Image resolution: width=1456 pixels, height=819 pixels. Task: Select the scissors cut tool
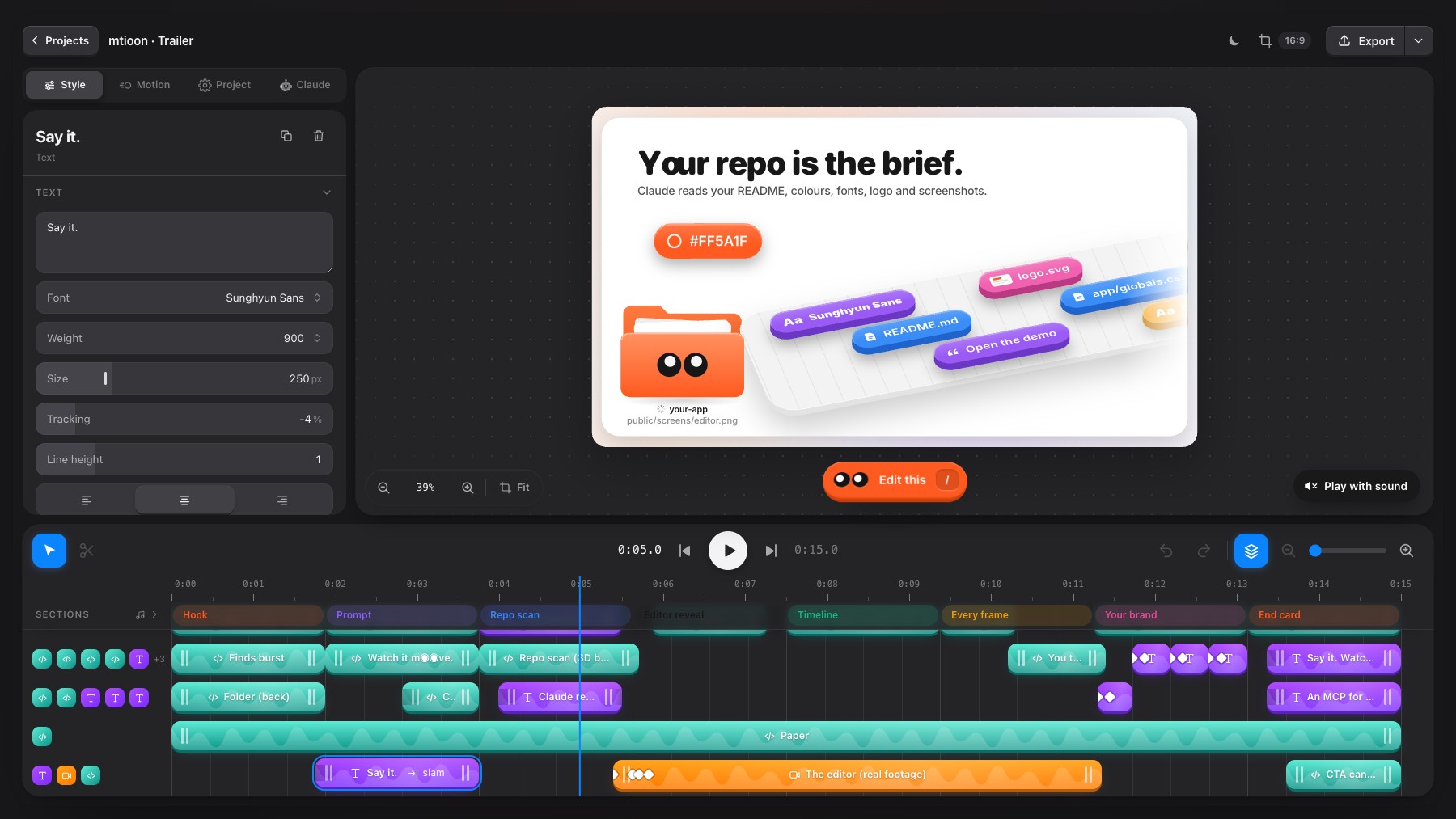pyautogui.click(x=87, y=551)
